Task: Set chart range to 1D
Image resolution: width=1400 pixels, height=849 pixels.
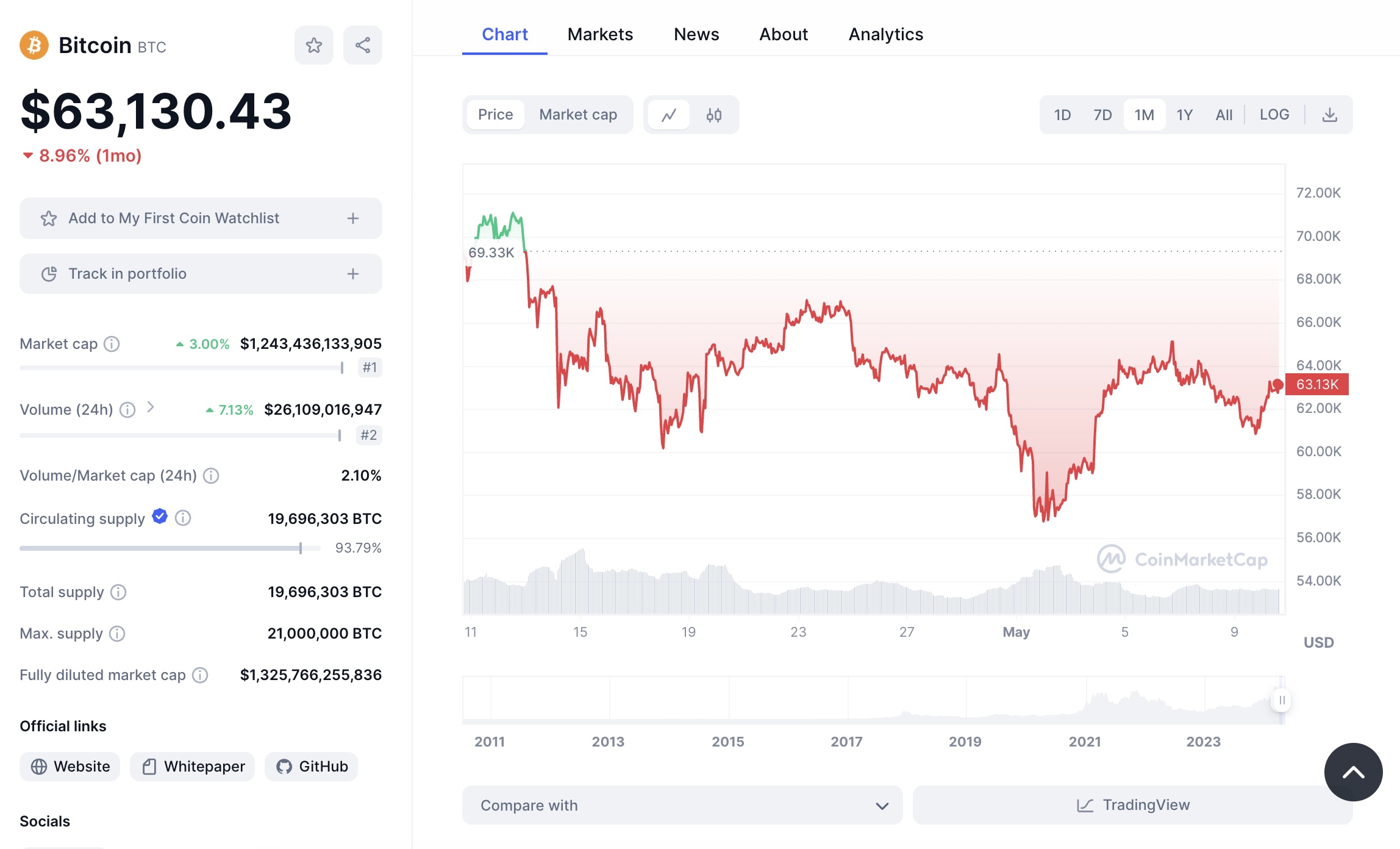Action: click(x=1062, y=115)
